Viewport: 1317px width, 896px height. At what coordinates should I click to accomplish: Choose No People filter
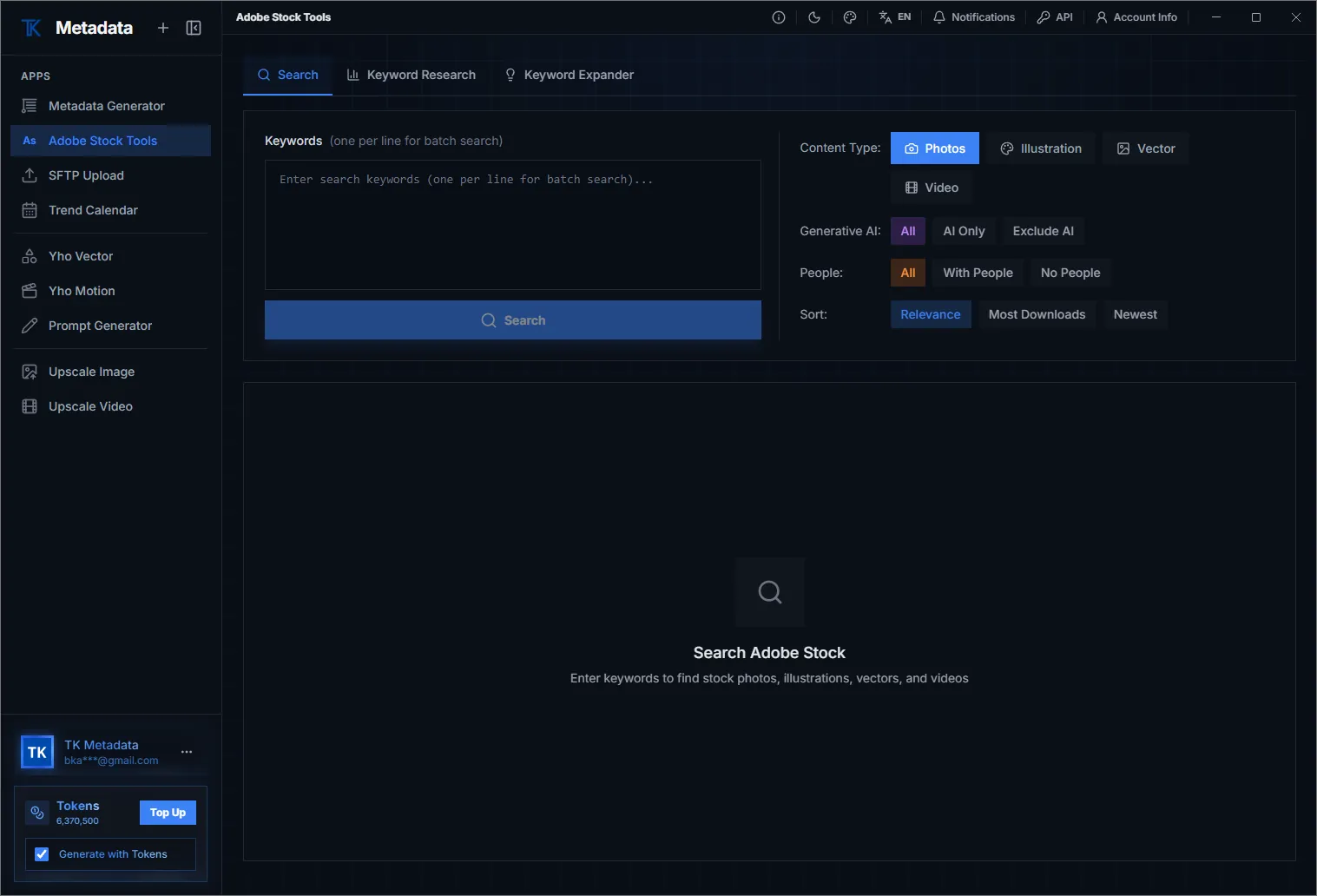1070,273
